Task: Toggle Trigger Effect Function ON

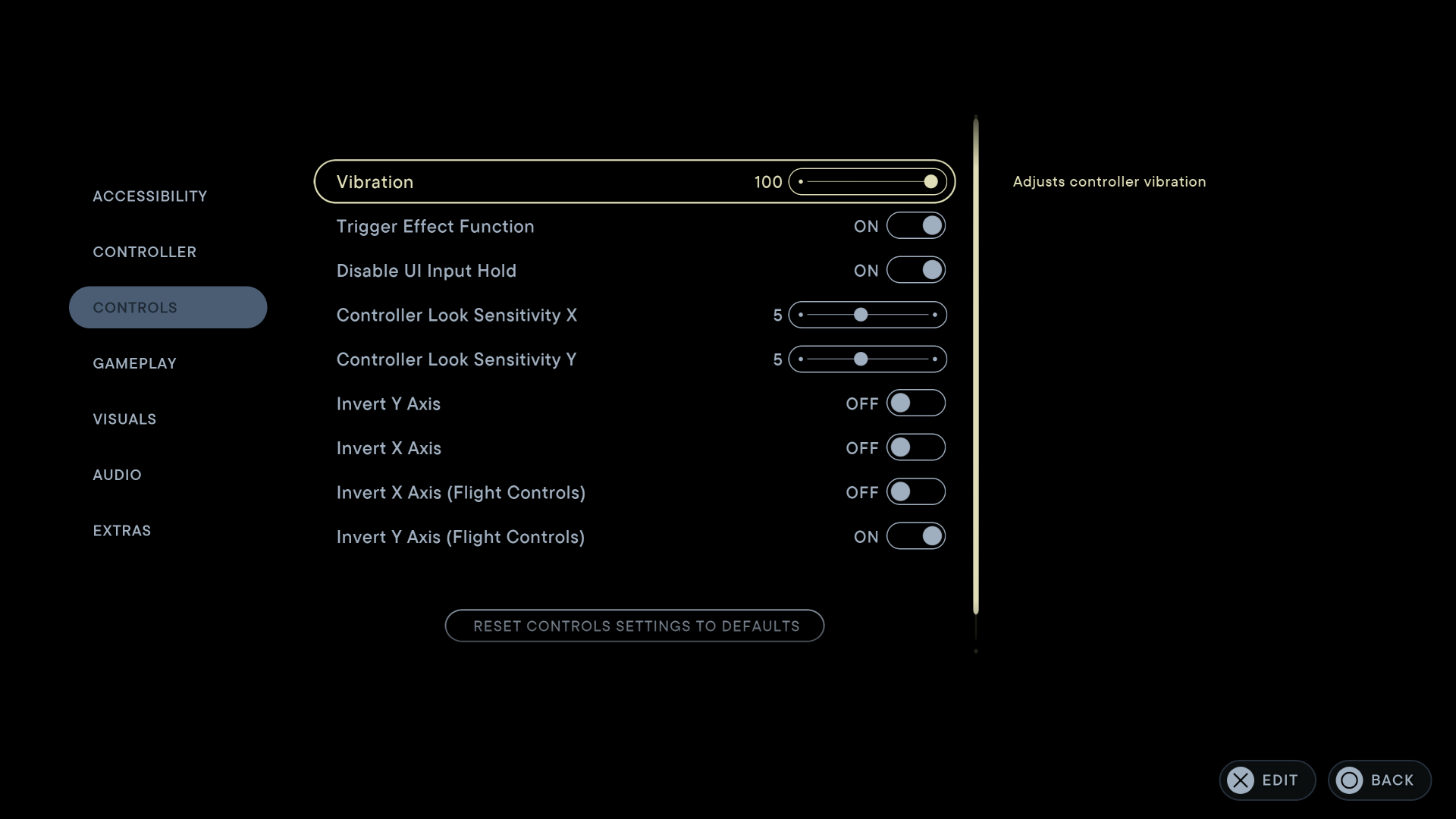Action: click(x=914, y=226)
